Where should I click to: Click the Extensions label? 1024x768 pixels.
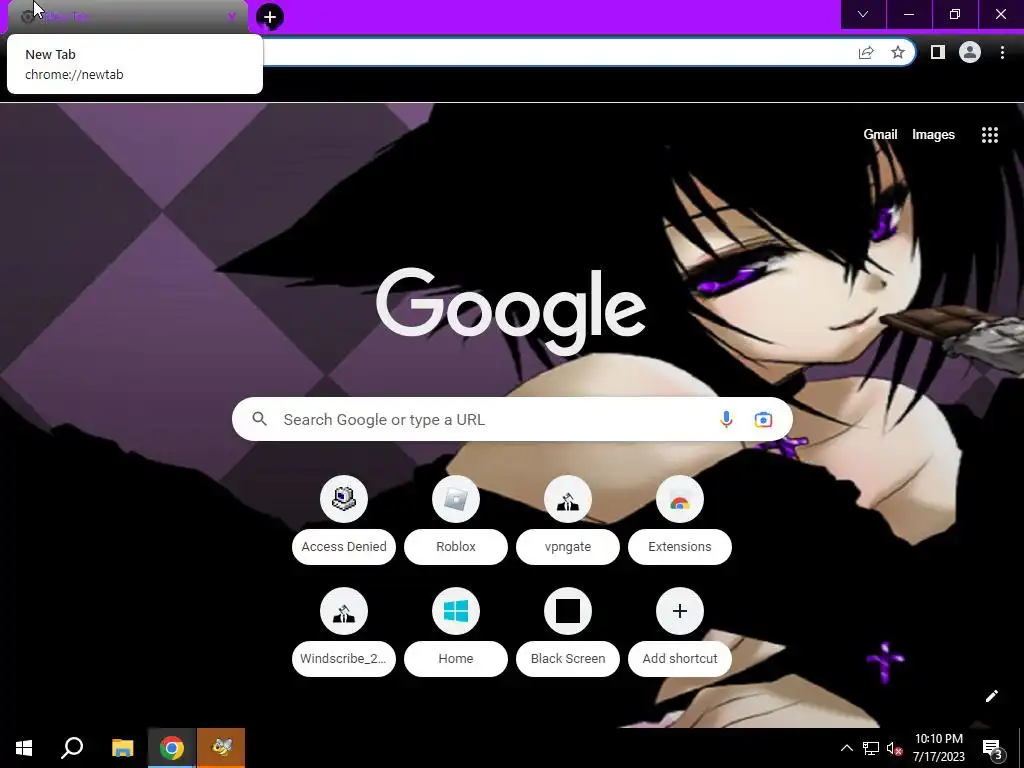coord(680,547)
